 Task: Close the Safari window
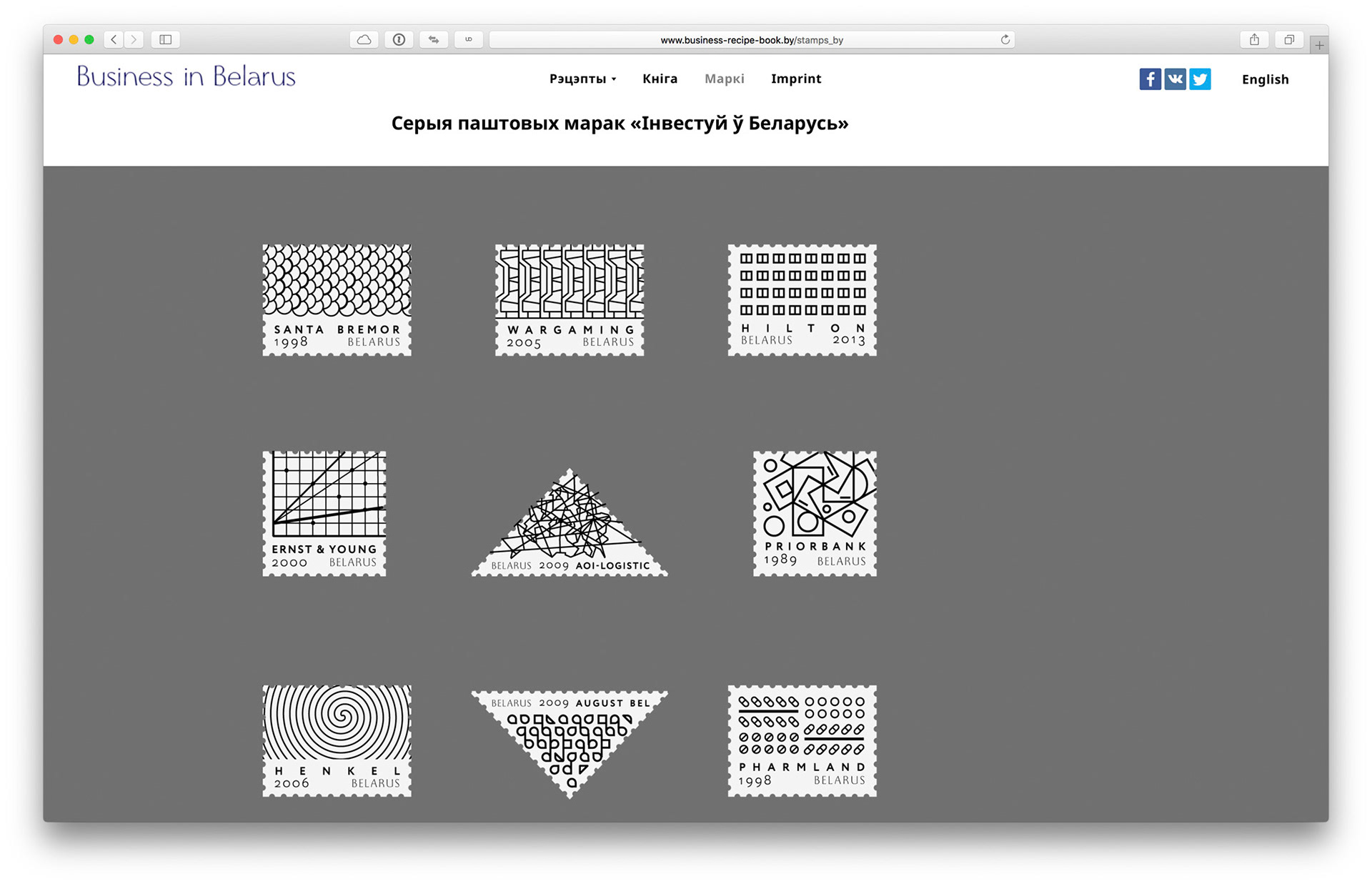click(58, 39)
